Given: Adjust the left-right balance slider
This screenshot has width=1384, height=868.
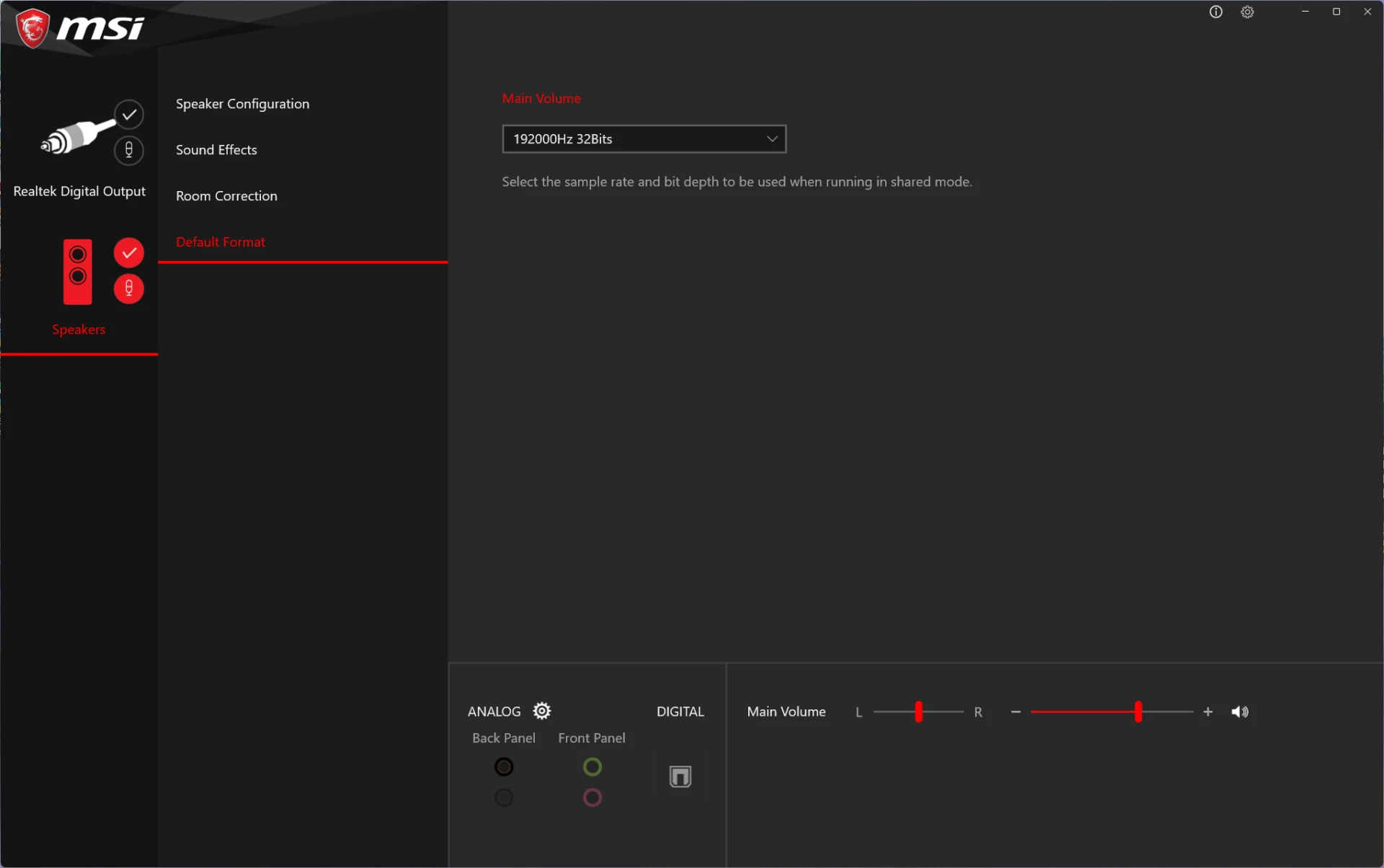Looking at the screenshot, I should coord(918,712).
